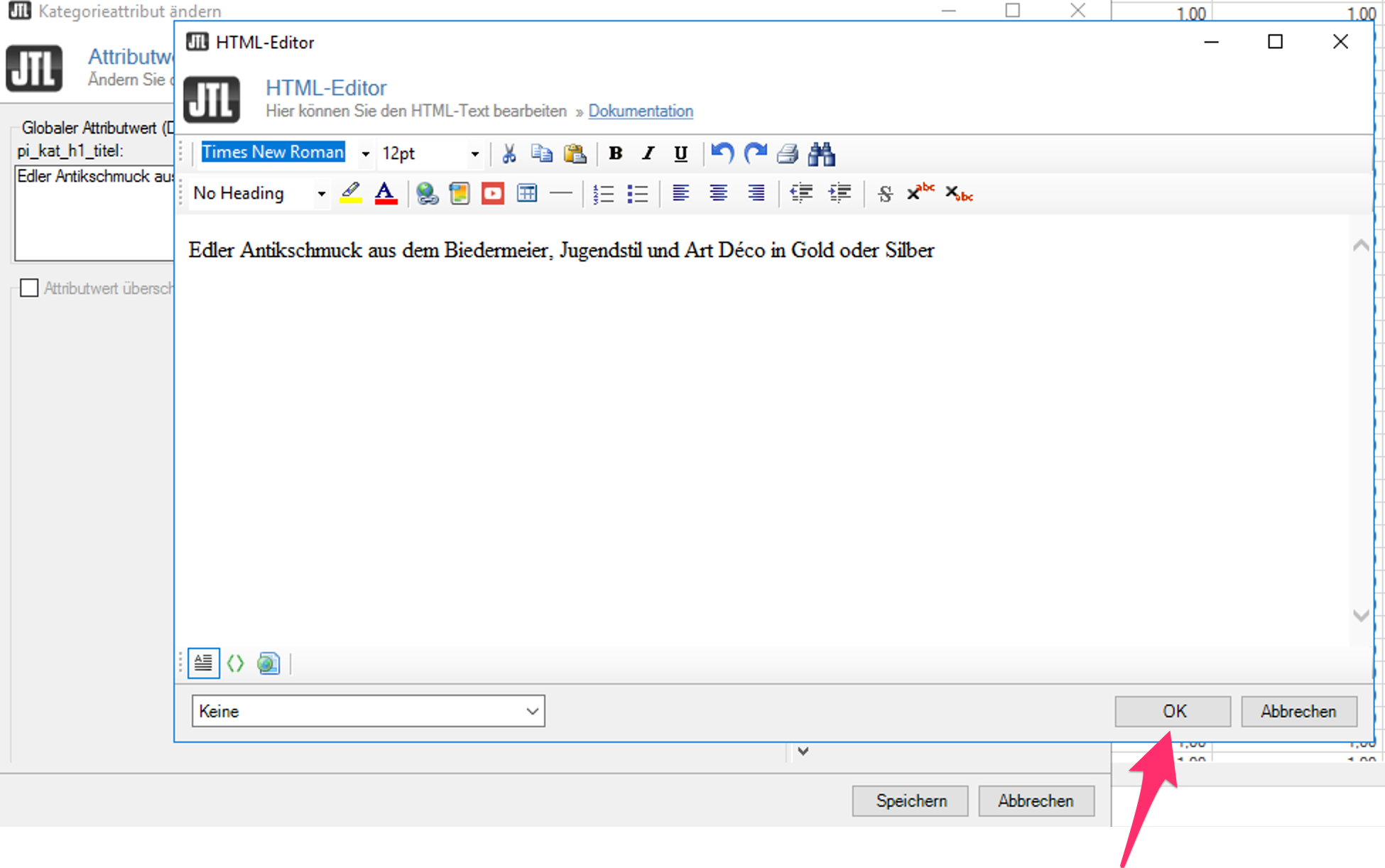1385x868 pixels.
Task: Expand the No Heading style dropdown
Action: [321, 193]
